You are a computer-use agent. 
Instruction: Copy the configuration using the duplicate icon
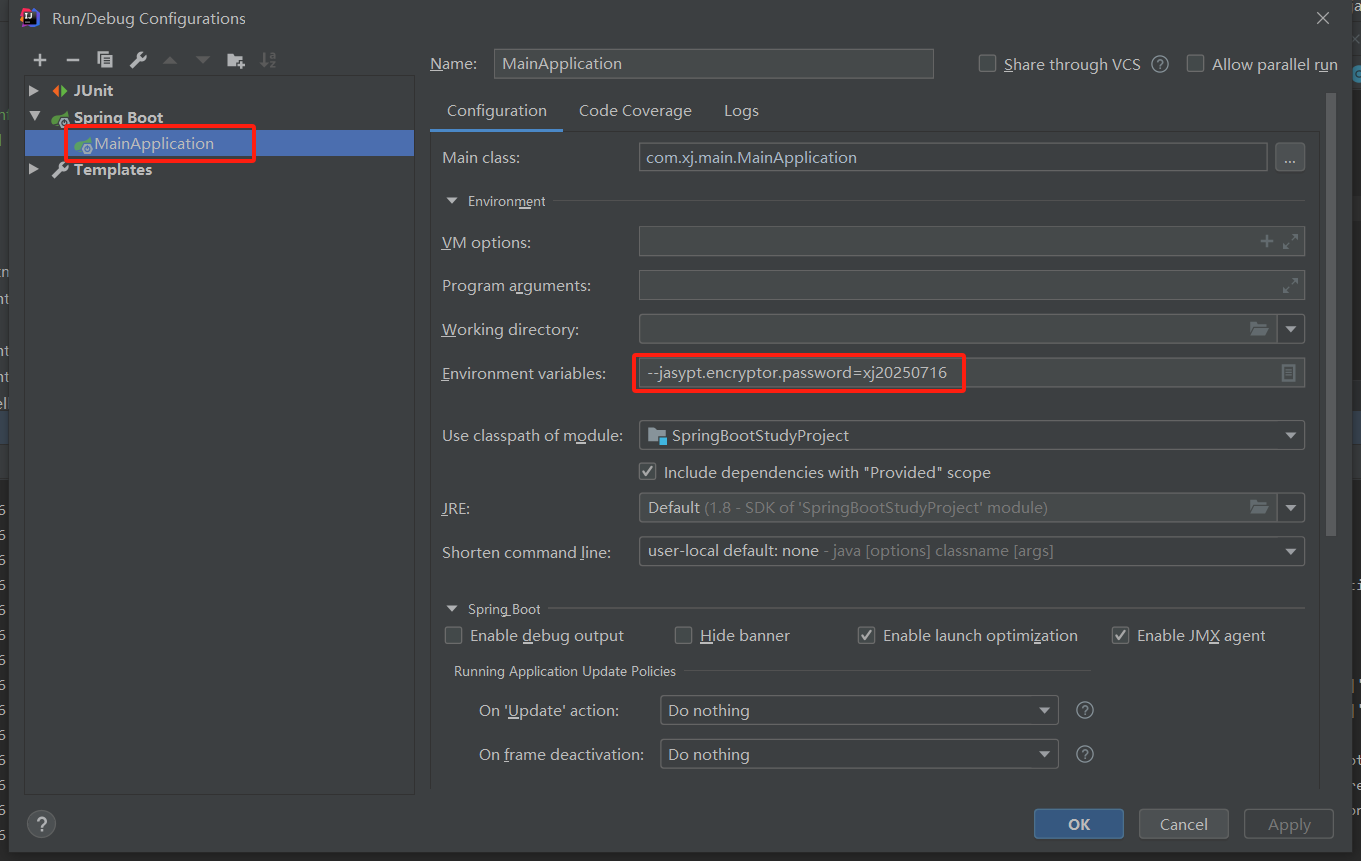pos(105,60)
